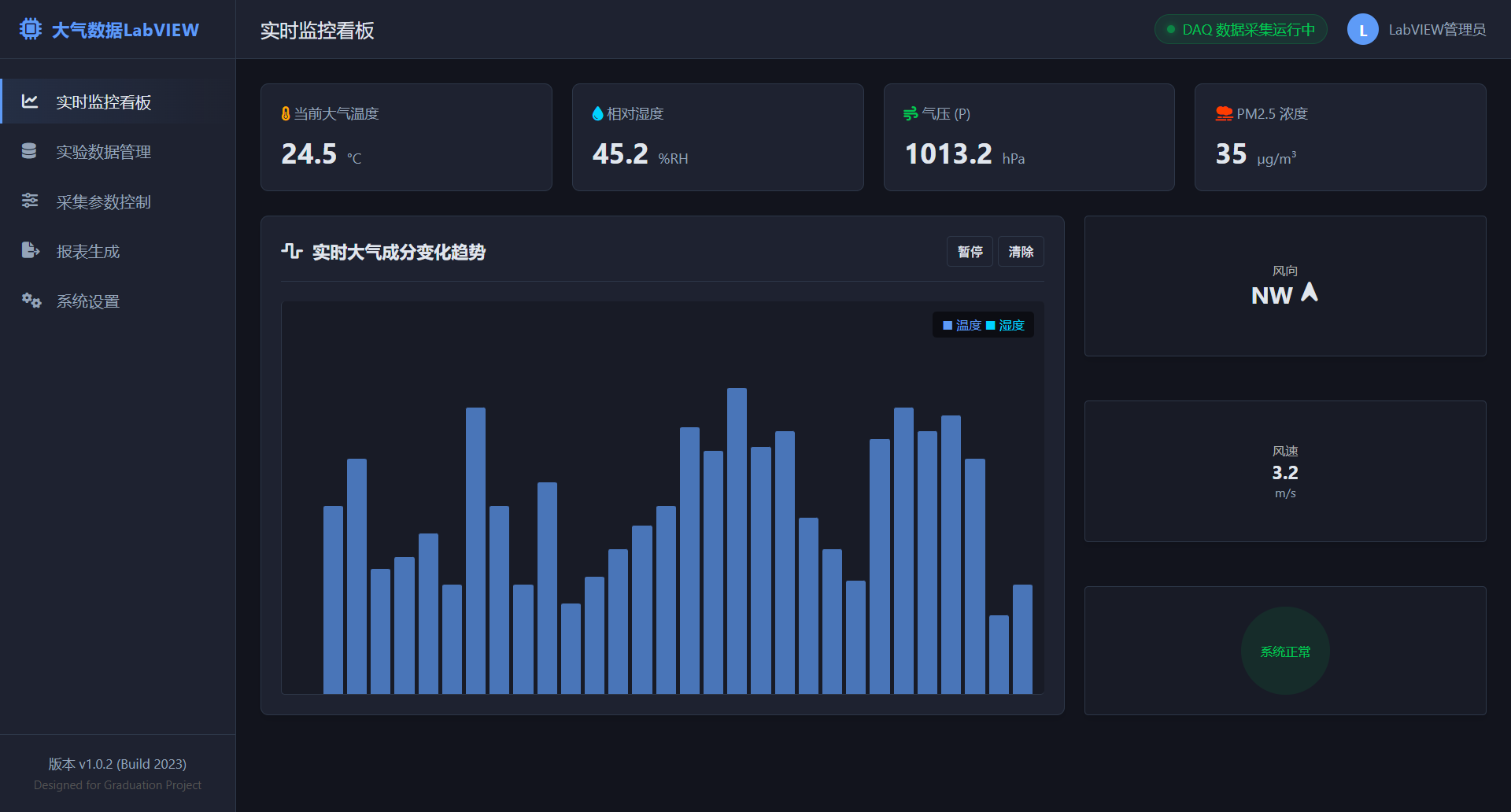The height and width of the screenshot is (812, 1511).
Task: Click the sliders icon for 采集参数控制
Action: click(30, 201)
